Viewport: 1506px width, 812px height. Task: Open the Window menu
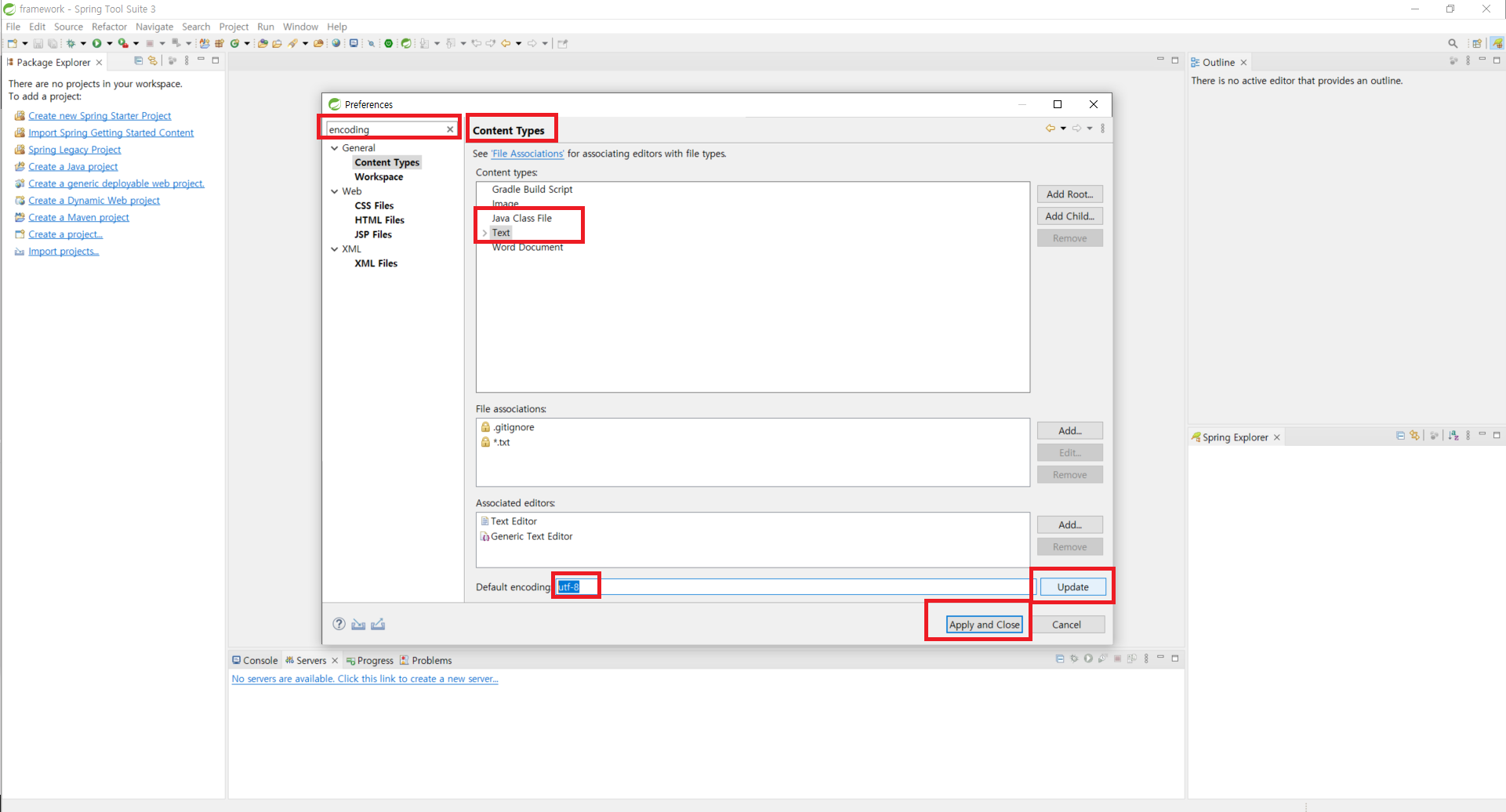pyautogui.click(x=300, y=27)
